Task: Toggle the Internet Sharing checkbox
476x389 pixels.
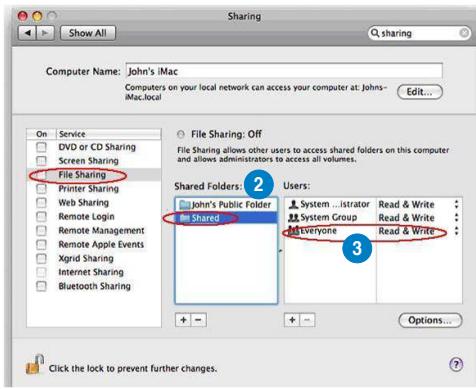Action: click(x=41, y=272)
